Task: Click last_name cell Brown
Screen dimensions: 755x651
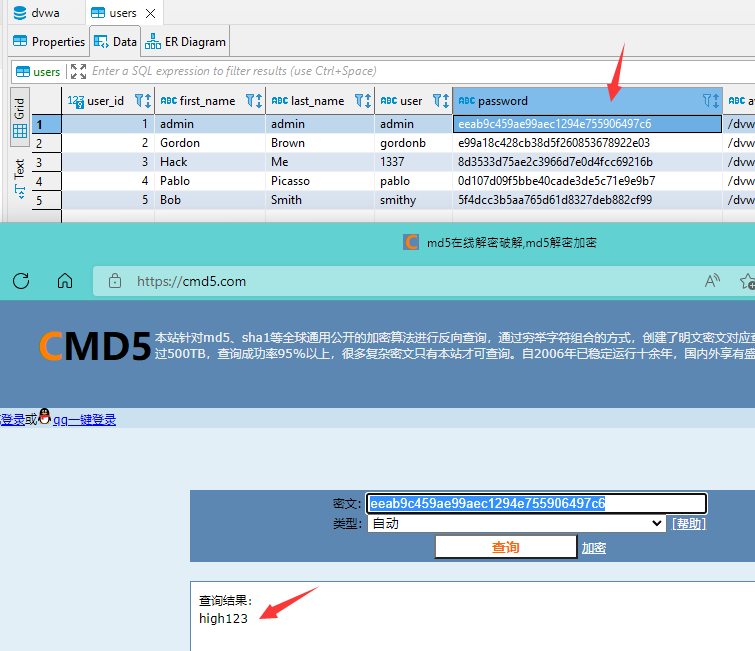Action: [320, 143]
